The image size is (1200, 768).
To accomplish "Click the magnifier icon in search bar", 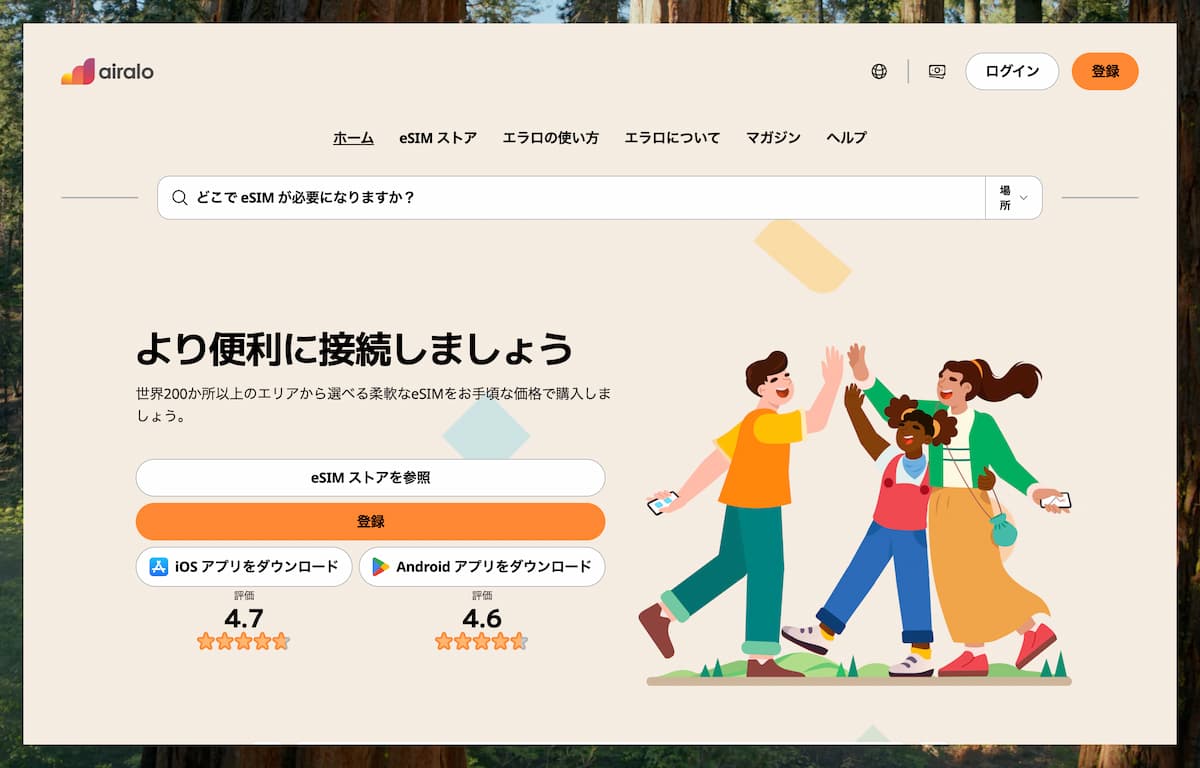I will pyautogui.click(x=180, y=198).
